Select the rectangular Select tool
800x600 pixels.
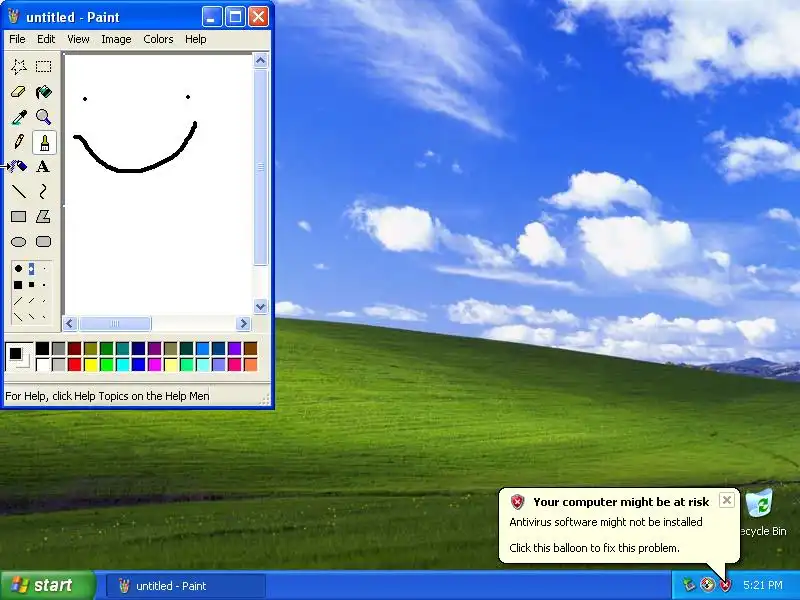(43, 66)
